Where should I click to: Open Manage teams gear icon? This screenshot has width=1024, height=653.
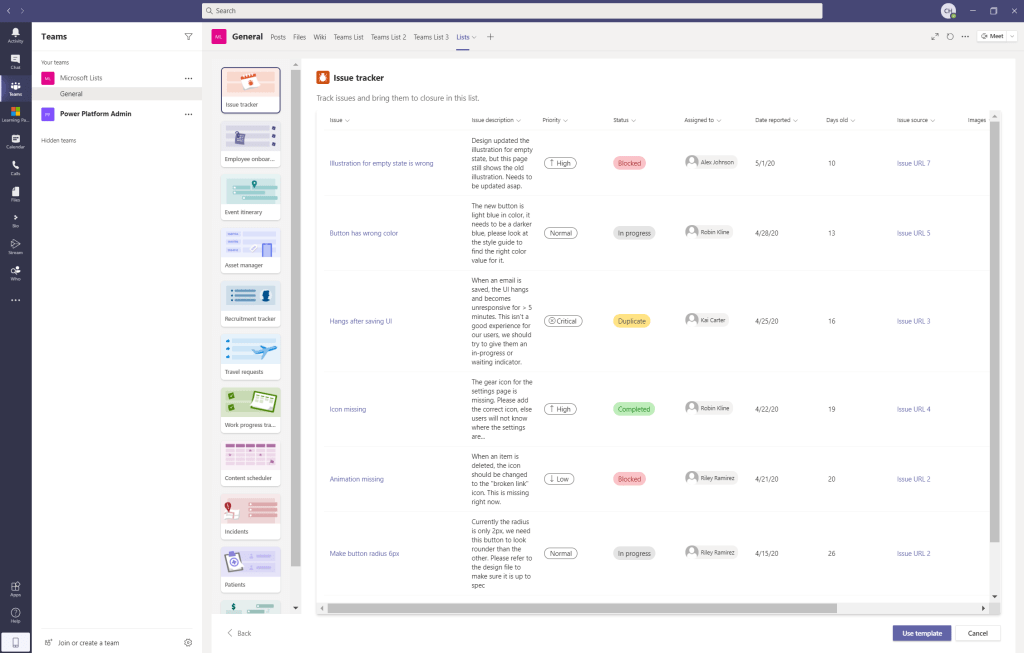point(188,643)
